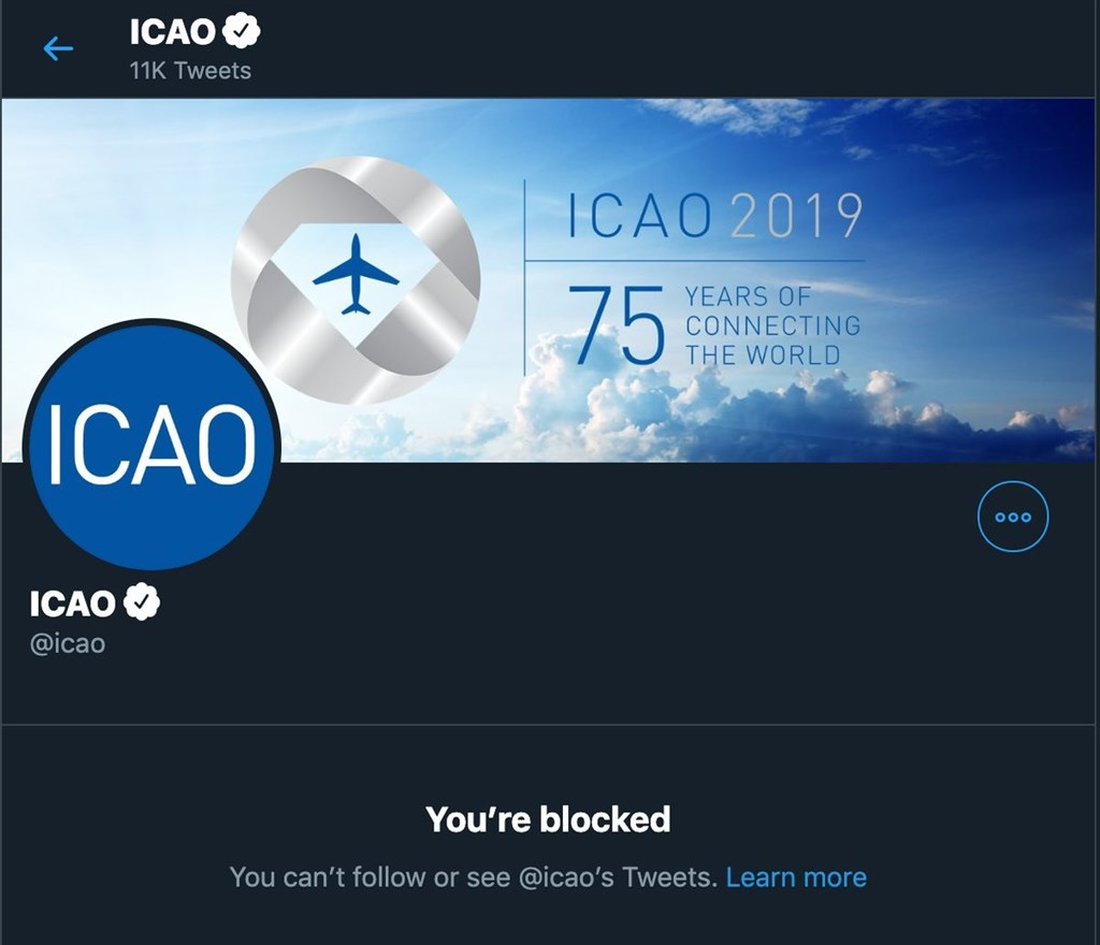Select the @icao handle under profile name

68,642
